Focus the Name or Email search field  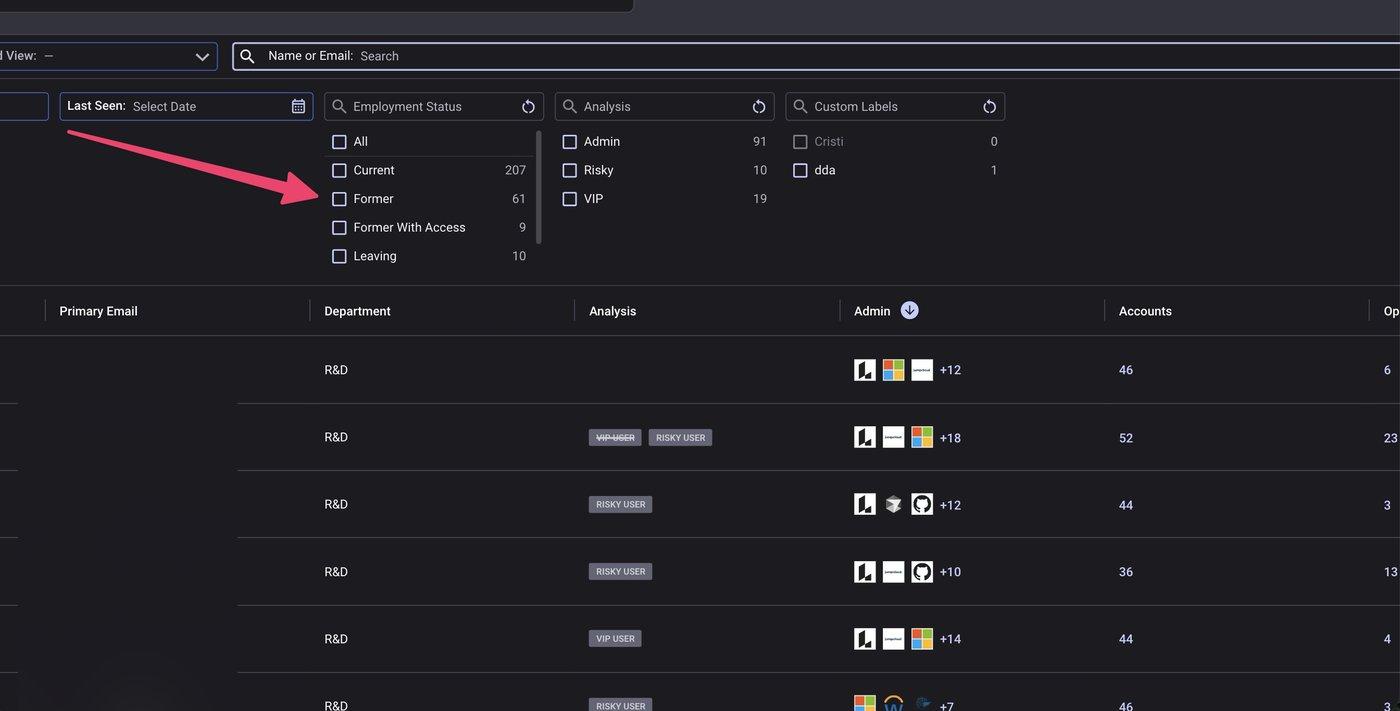[x=816, y=56]
